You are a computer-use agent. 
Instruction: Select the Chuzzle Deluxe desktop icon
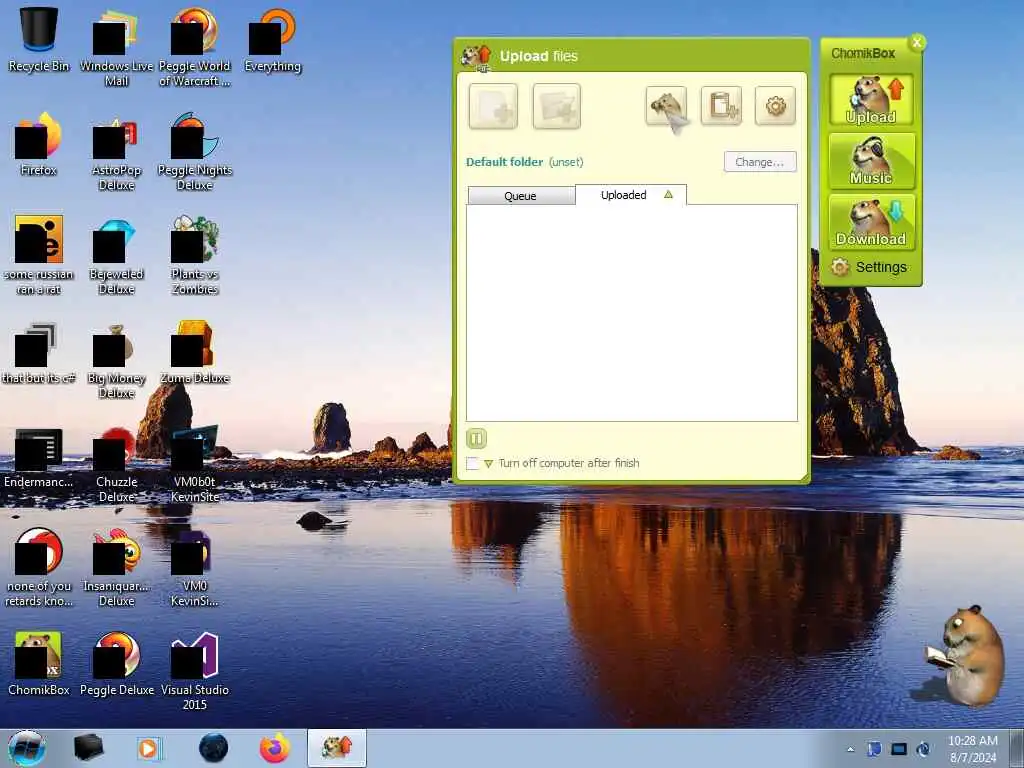116,464
